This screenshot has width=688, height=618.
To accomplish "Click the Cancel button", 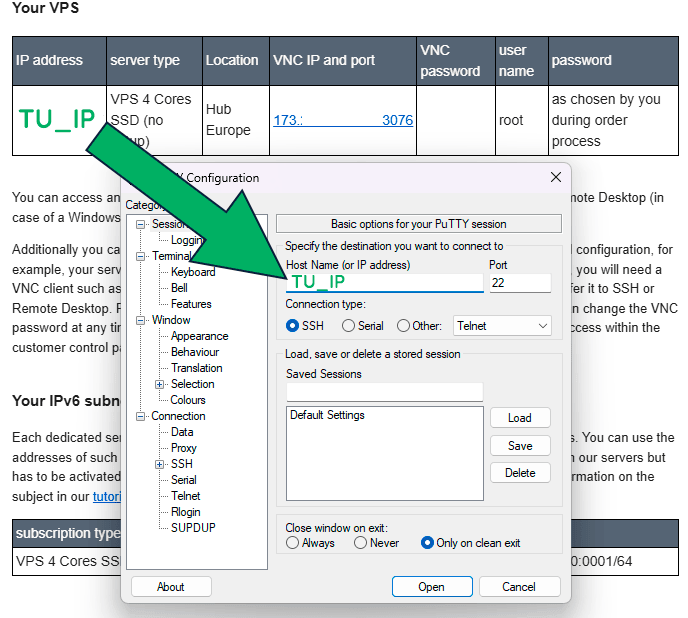I will click(x=520, y=587).
